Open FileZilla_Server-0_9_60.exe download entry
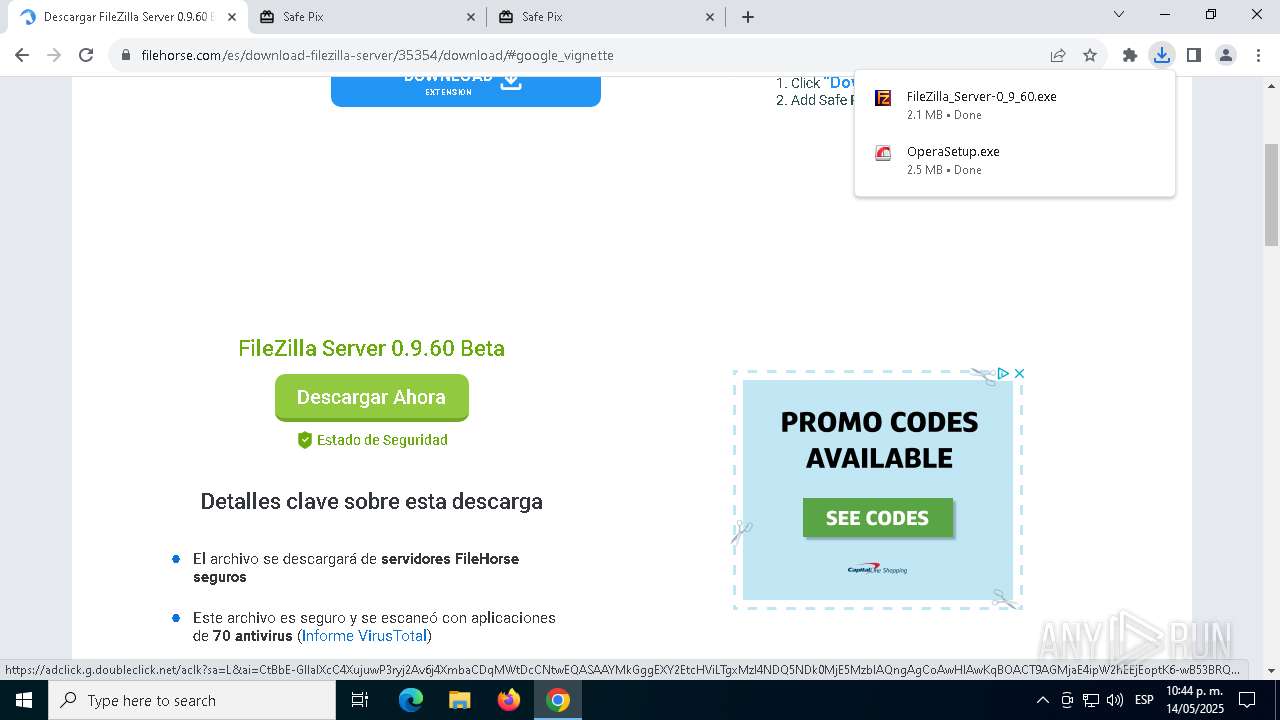This screenshot has height=720, width=1280. (x=1014, y=105)
